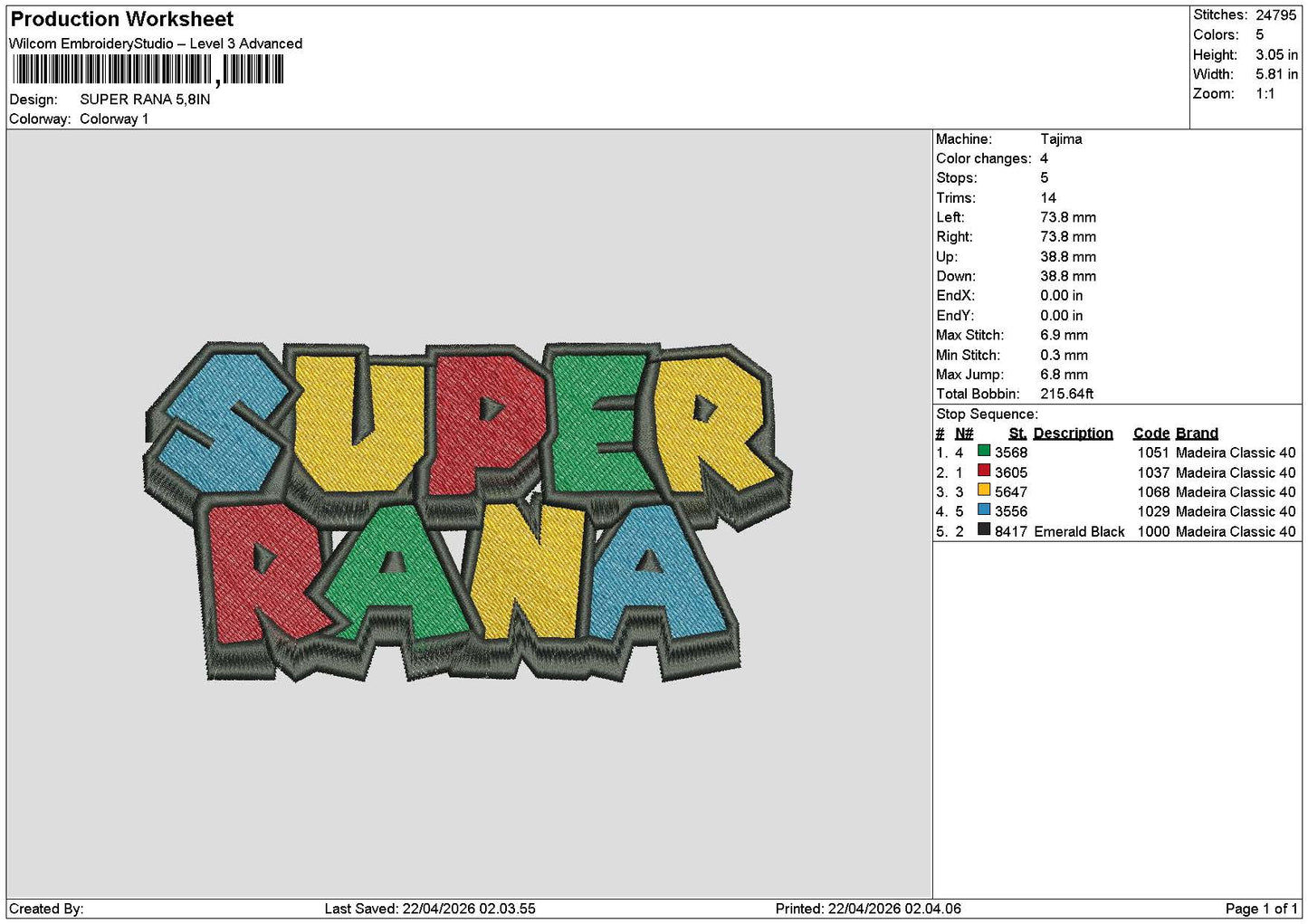Screen dimensions: 1308x924
Task: Click 'Madeira Classic 40' on the Emerald Black row
Action: (1236, 531)
